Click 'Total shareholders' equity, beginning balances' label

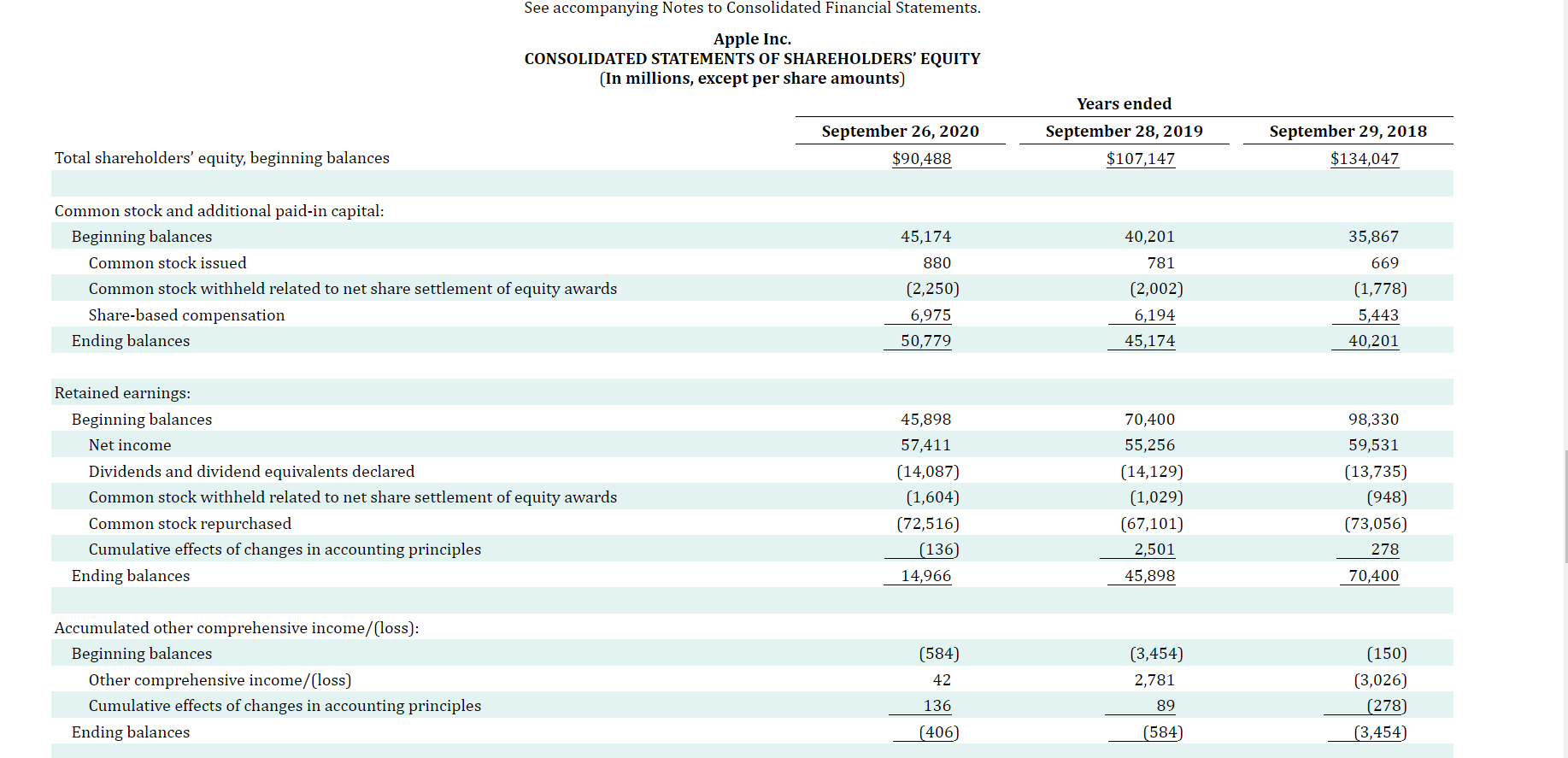[222, 158]
